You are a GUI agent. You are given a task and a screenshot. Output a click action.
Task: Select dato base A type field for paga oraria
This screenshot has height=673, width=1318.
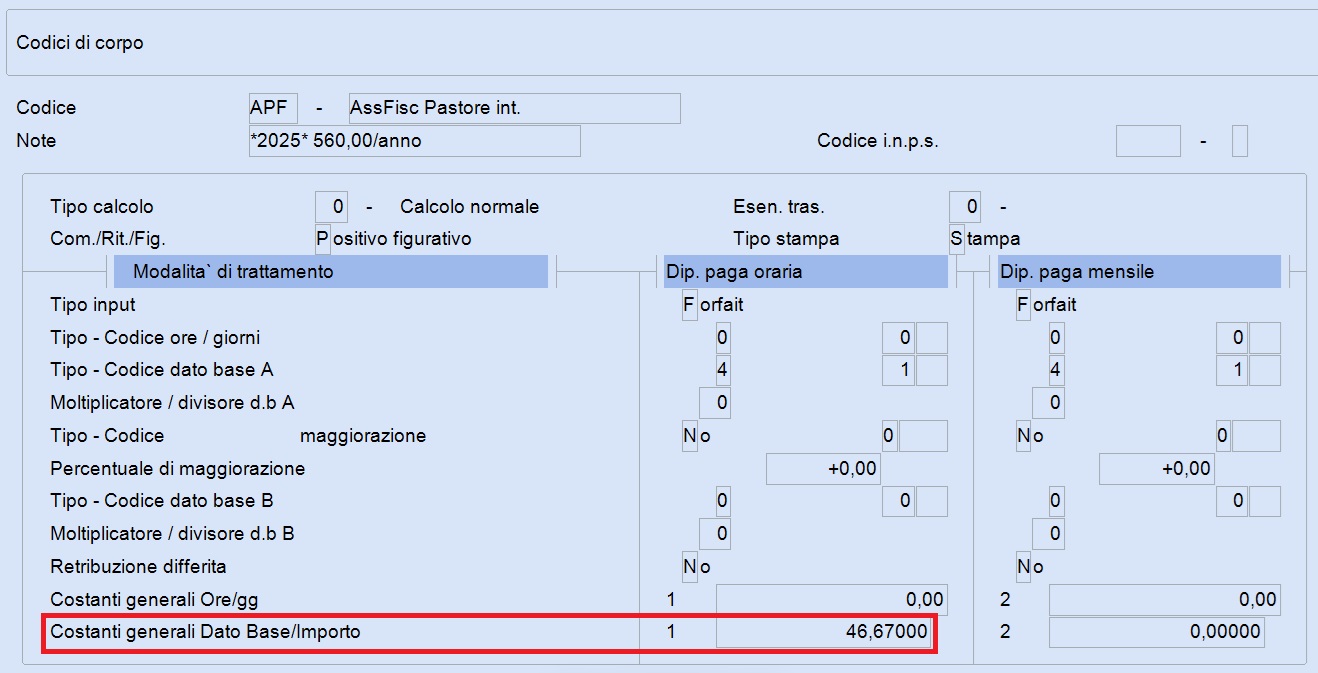[722, 370]
